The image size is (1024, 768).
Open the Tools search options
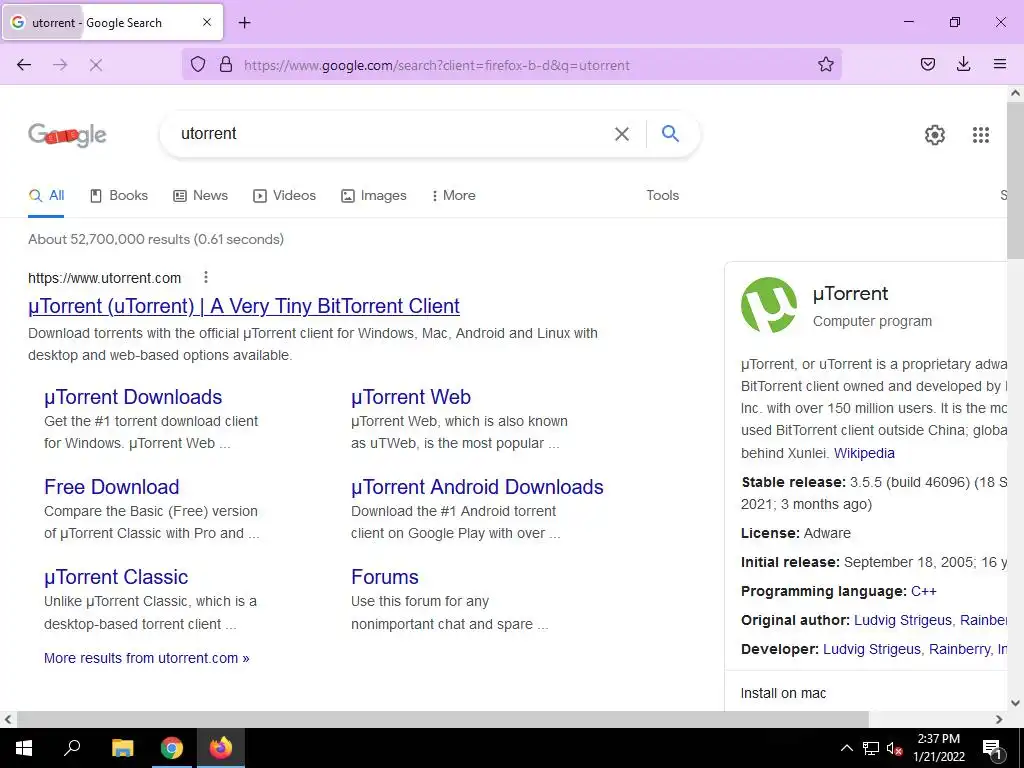coord(662,195)
